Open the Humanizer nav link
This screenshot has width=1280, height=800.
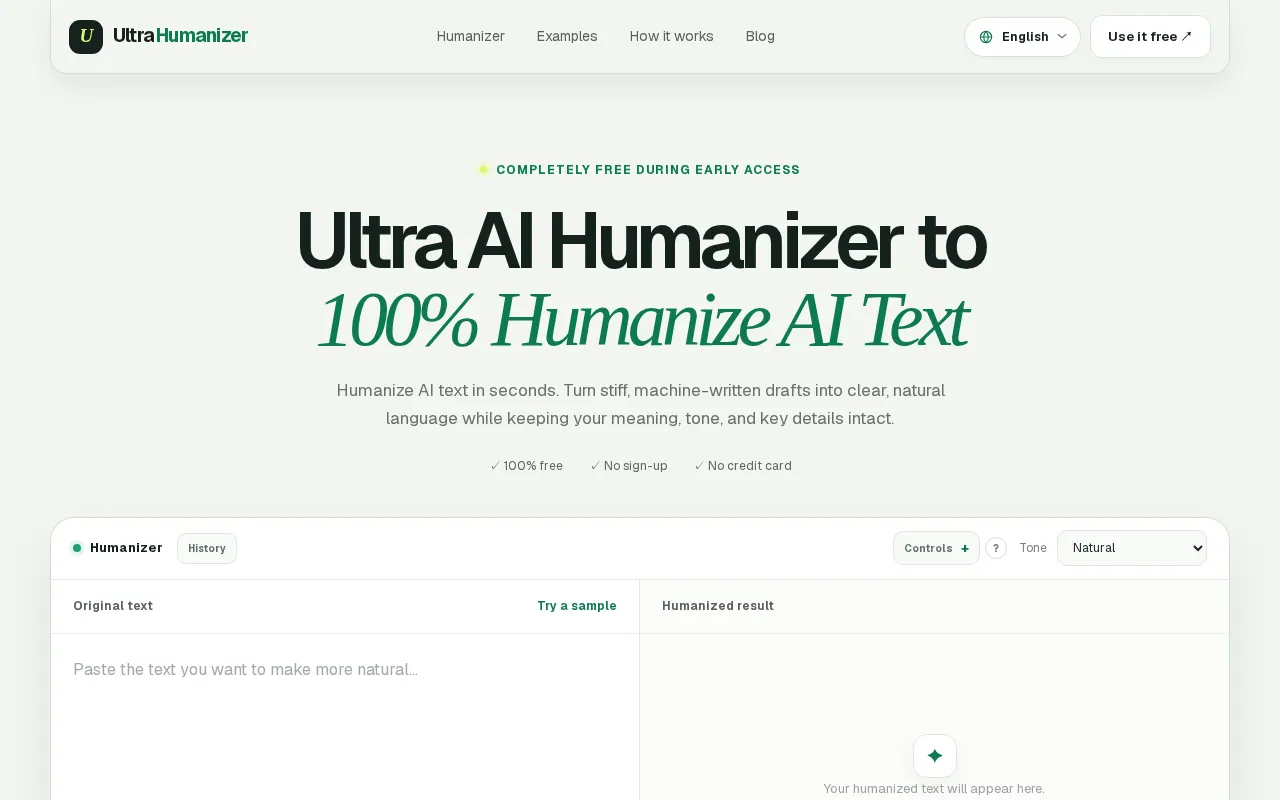[471, 36]
